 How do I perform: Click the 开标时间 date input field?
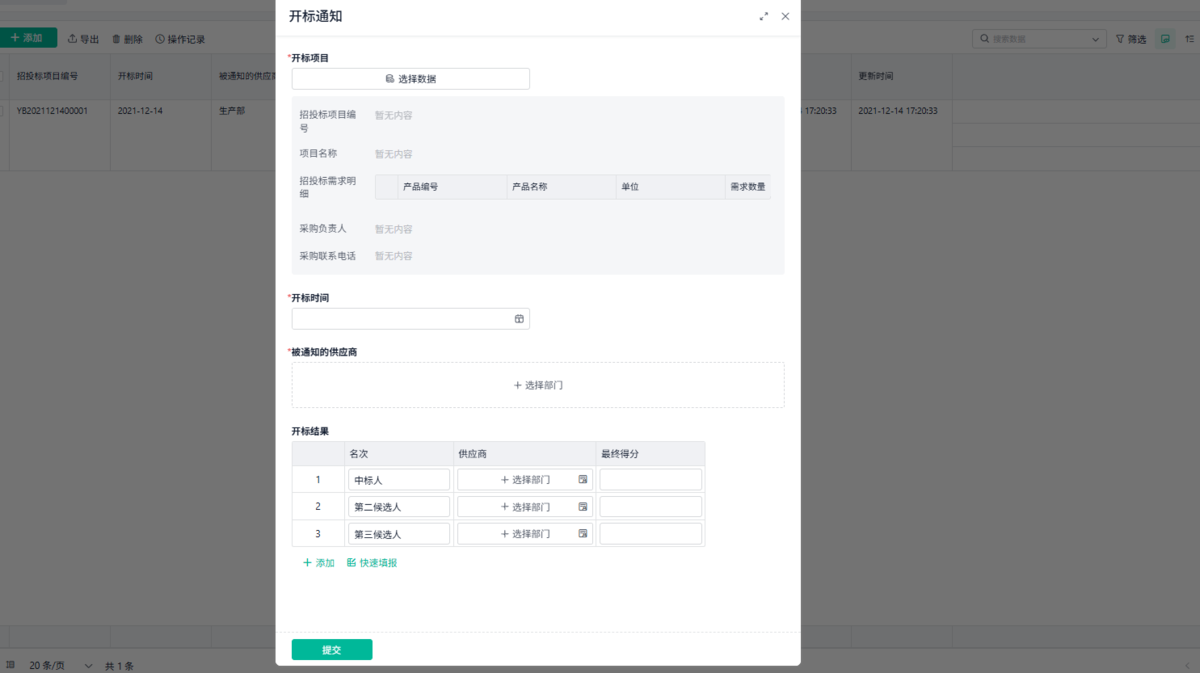tap(410, 319)
